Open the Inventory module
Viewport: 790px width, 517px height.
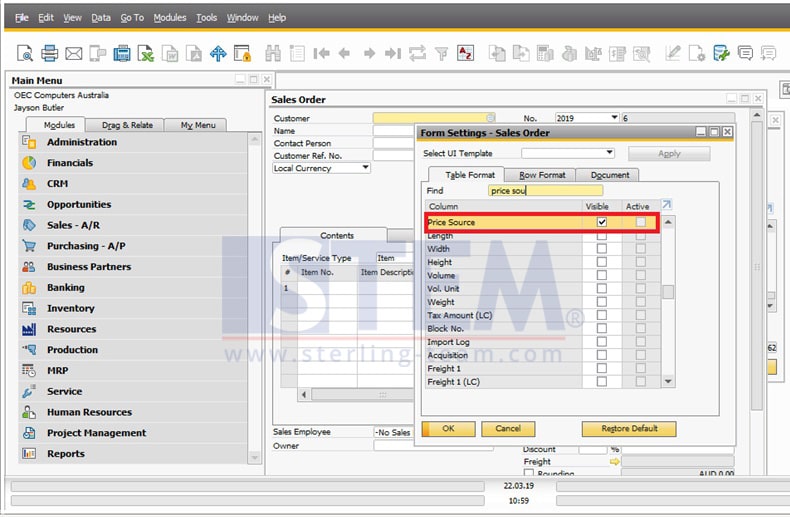(71, 308)
